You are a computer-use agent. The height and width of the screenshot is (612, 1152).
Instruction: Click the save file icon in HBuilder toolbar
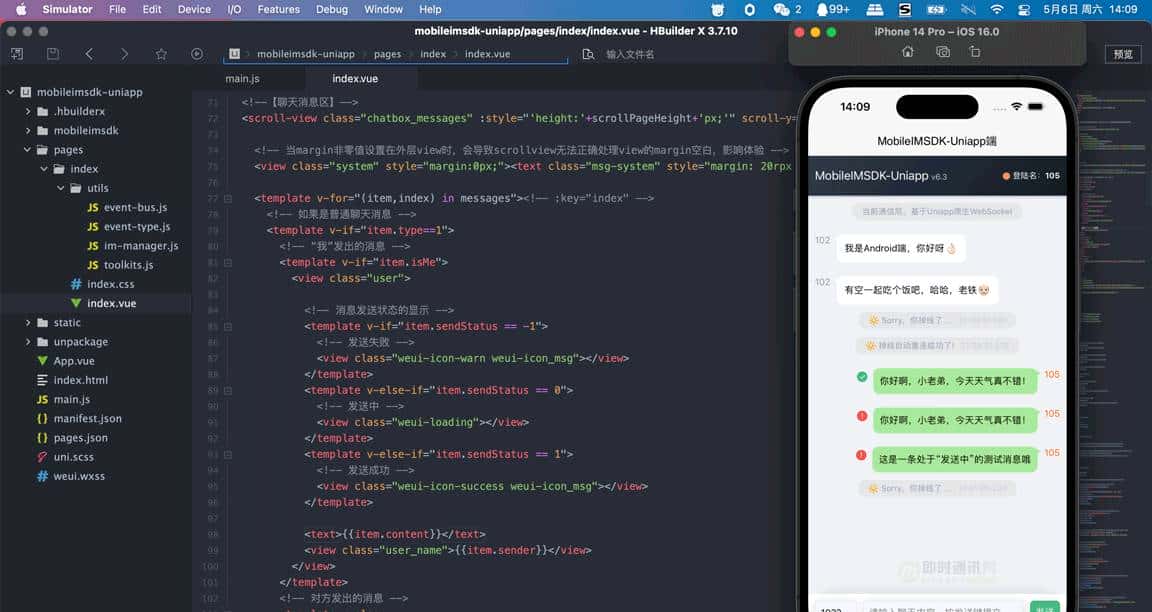point(53,54)
